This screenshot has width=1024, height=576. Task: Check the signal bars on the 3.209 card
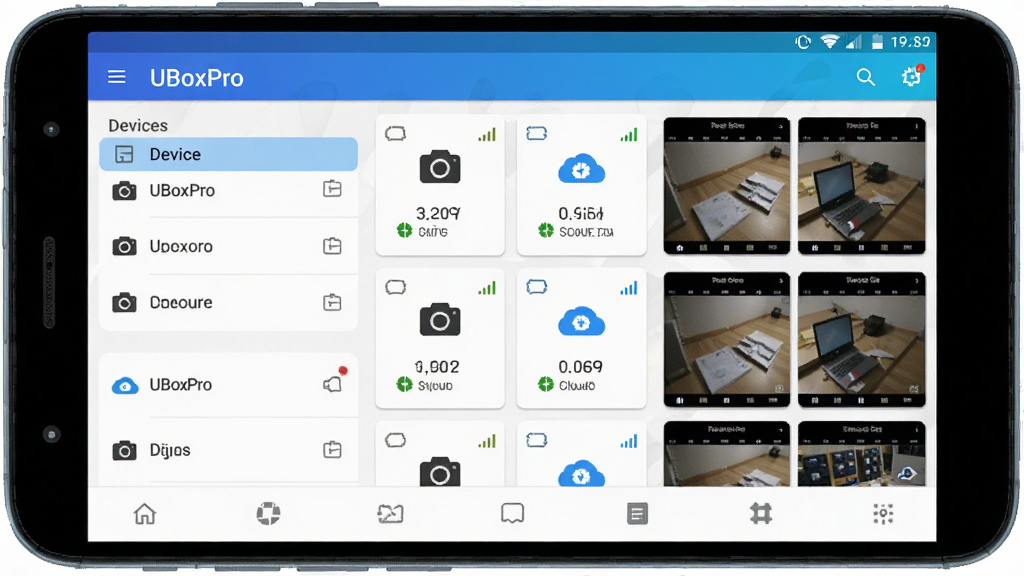tap(487, 135)
